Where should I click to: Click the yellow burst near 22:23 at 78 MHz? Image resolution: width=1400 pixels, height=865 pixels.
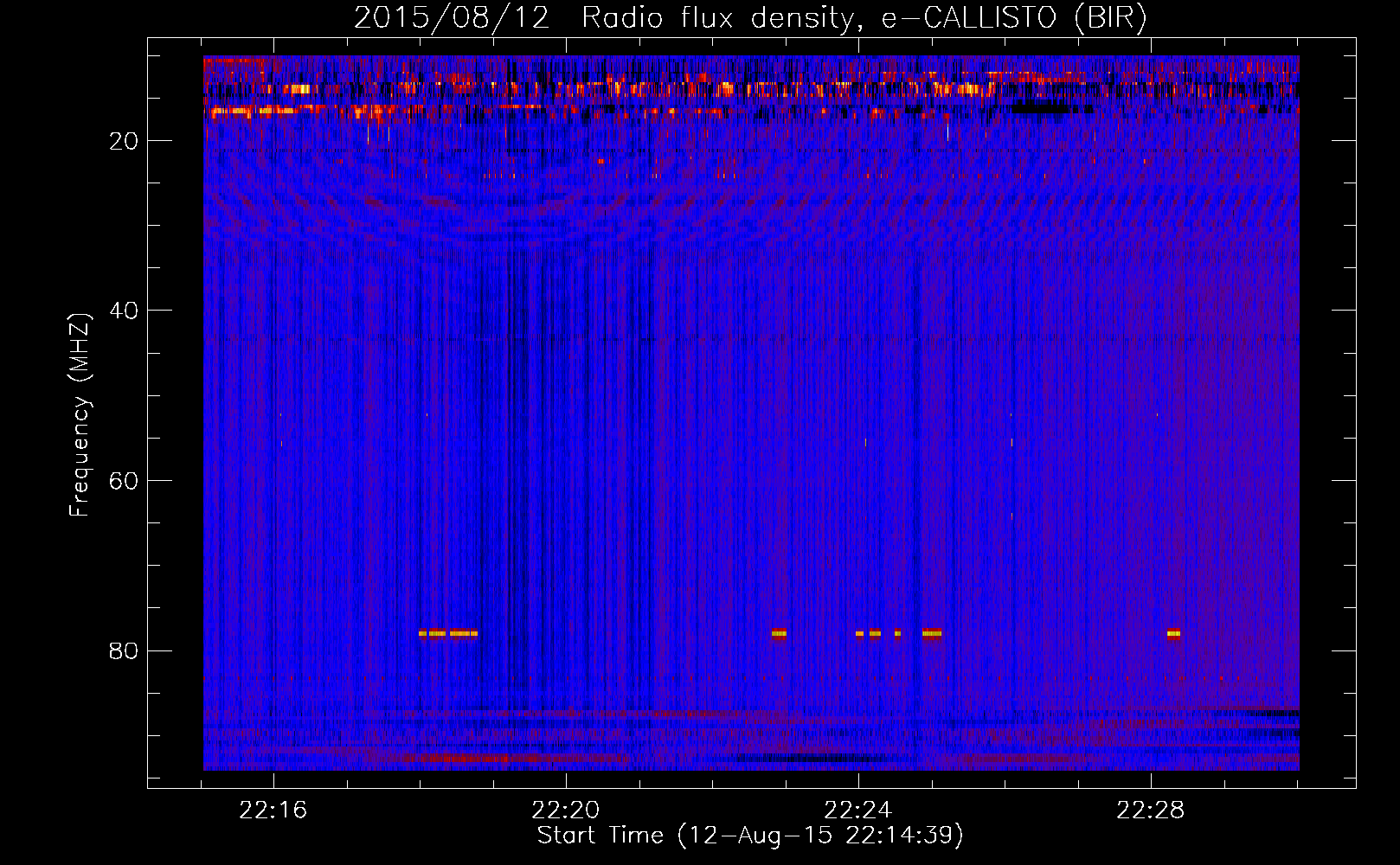pyautogui.click(x=780, y=633)
